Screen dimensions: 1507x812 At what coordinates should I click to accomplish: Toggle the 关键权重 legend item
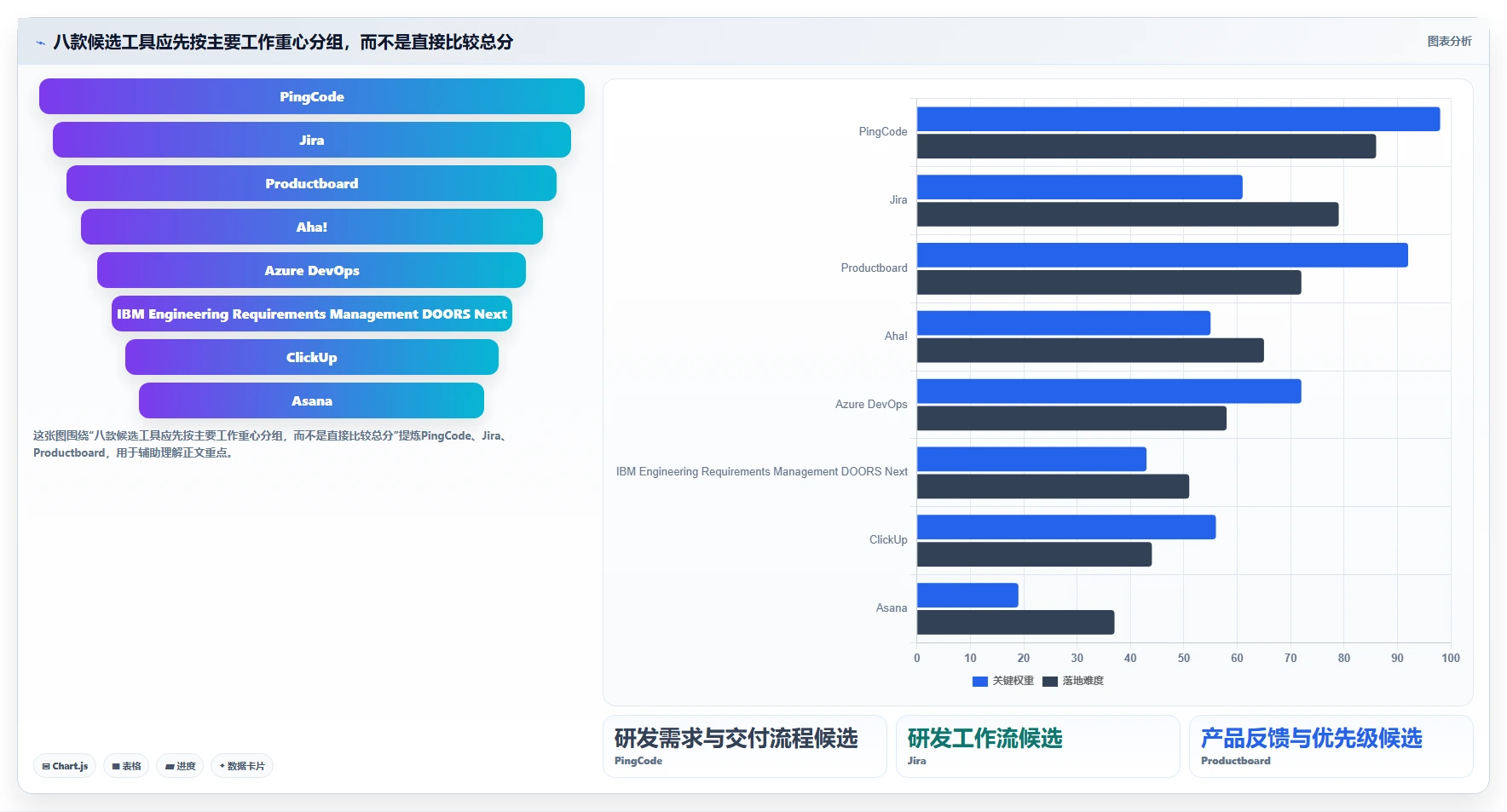click(x=1003, y=681)
